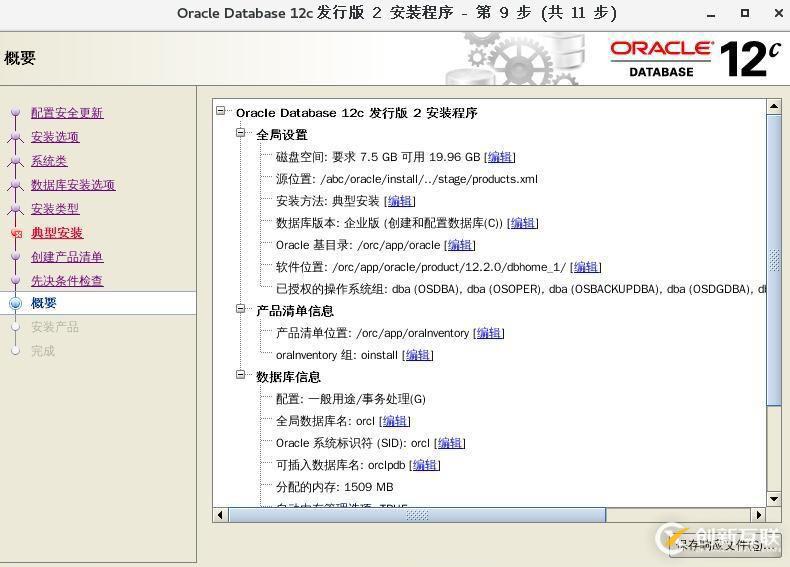The height and width of the screenshot is (567, 790).
Task: Collapse the 全局设置 section
Action: tap(241, 133)
